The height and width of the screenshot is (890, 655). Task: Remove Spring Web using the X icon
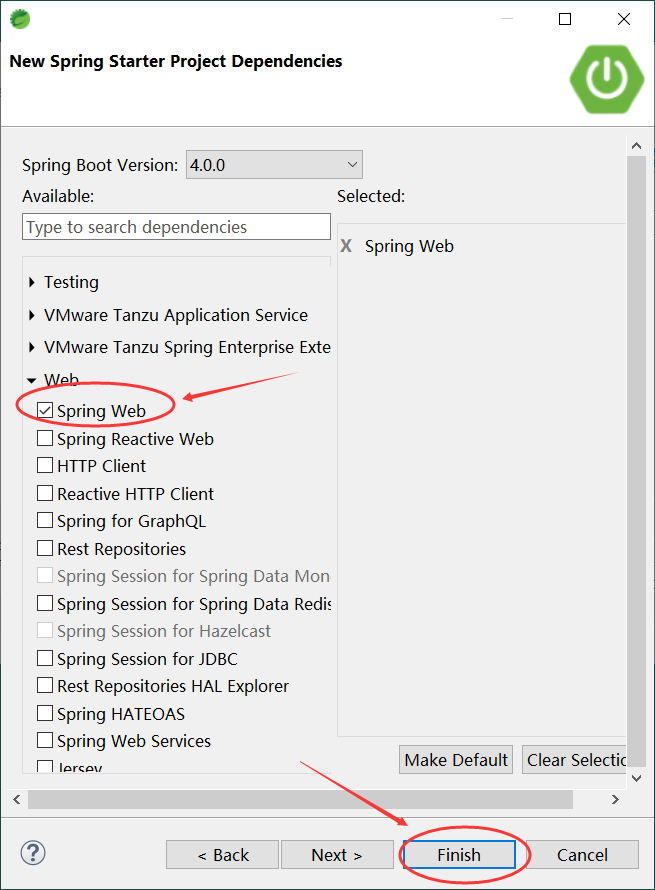[345, 246]
